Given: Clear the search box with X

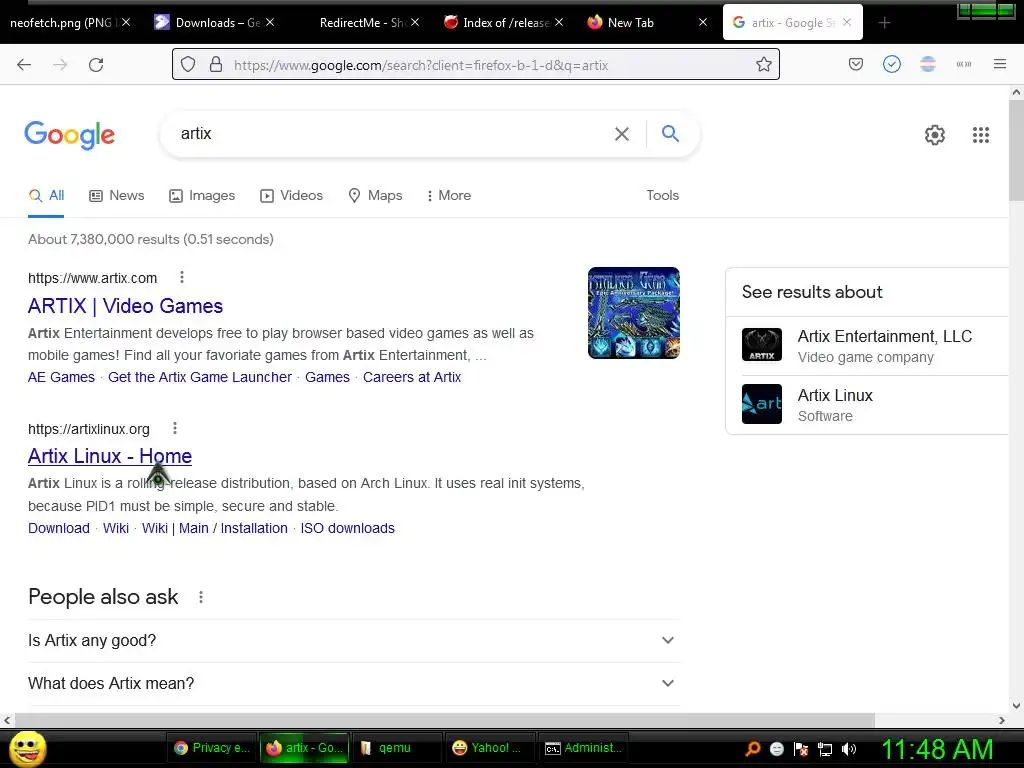Looking at the screenshot, I should pos(622,134).
